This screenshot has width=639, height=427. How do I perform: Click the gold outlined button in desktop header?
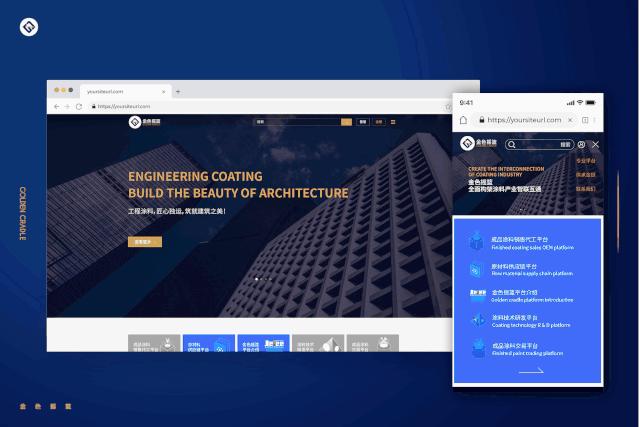tap(379, 122)
